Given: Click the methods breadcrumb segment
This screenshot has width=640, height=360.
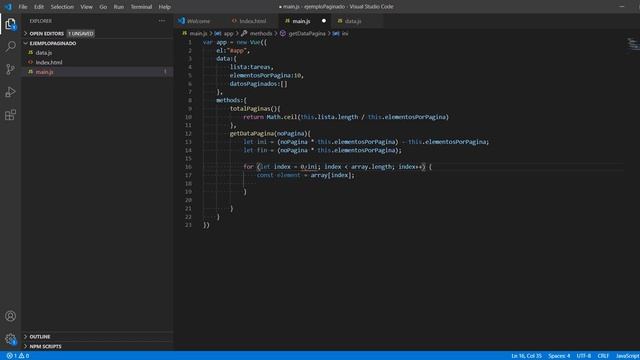Looking at the screenshot, I should point(260,33).
